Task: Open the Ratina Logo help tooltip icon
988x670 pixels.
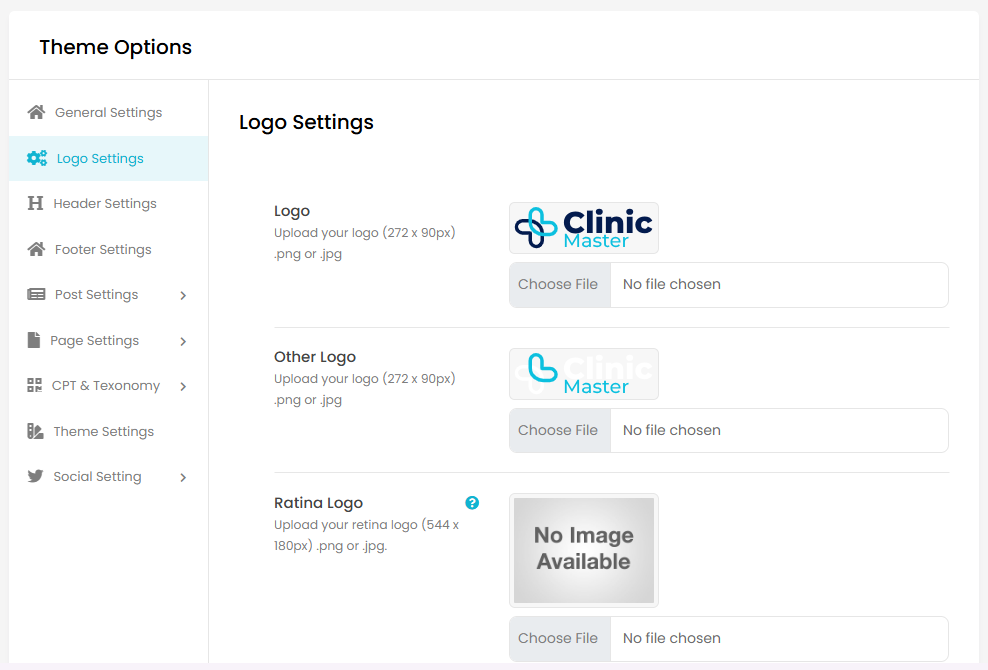Action: (x=472, y=503)
